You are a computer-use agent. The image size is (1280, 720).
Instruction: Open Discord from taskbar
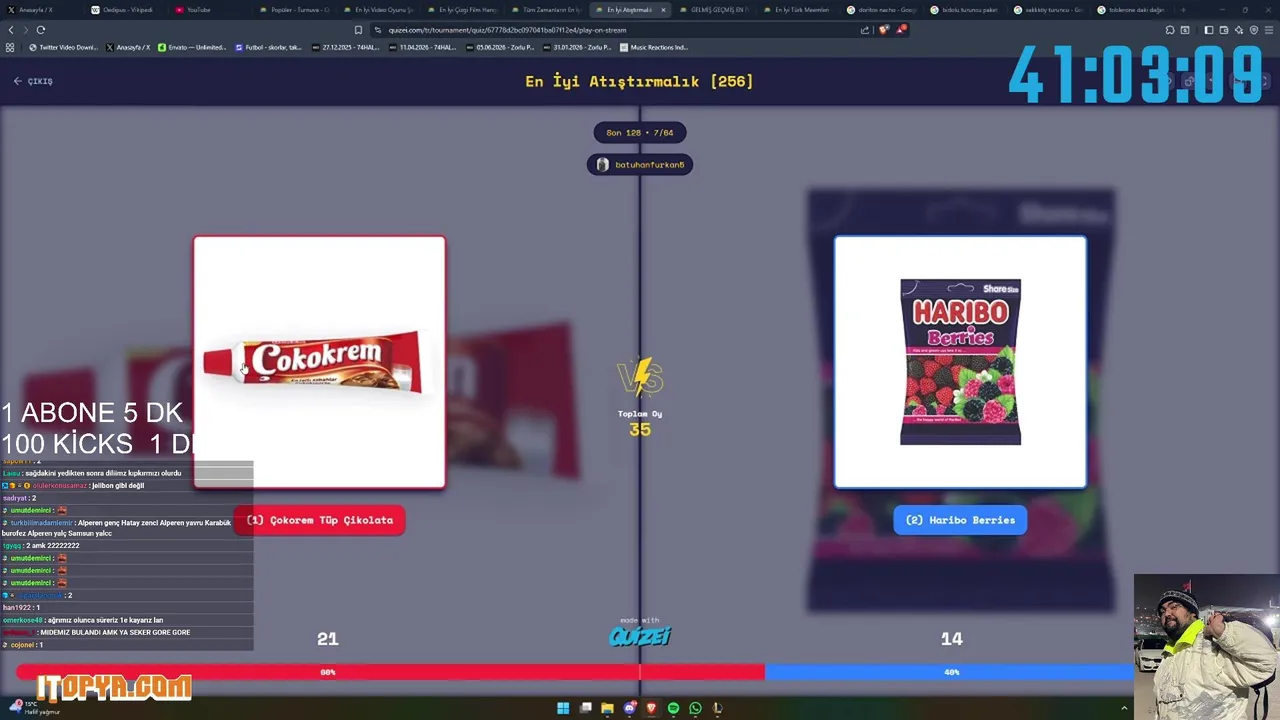(x=629, y=708)
